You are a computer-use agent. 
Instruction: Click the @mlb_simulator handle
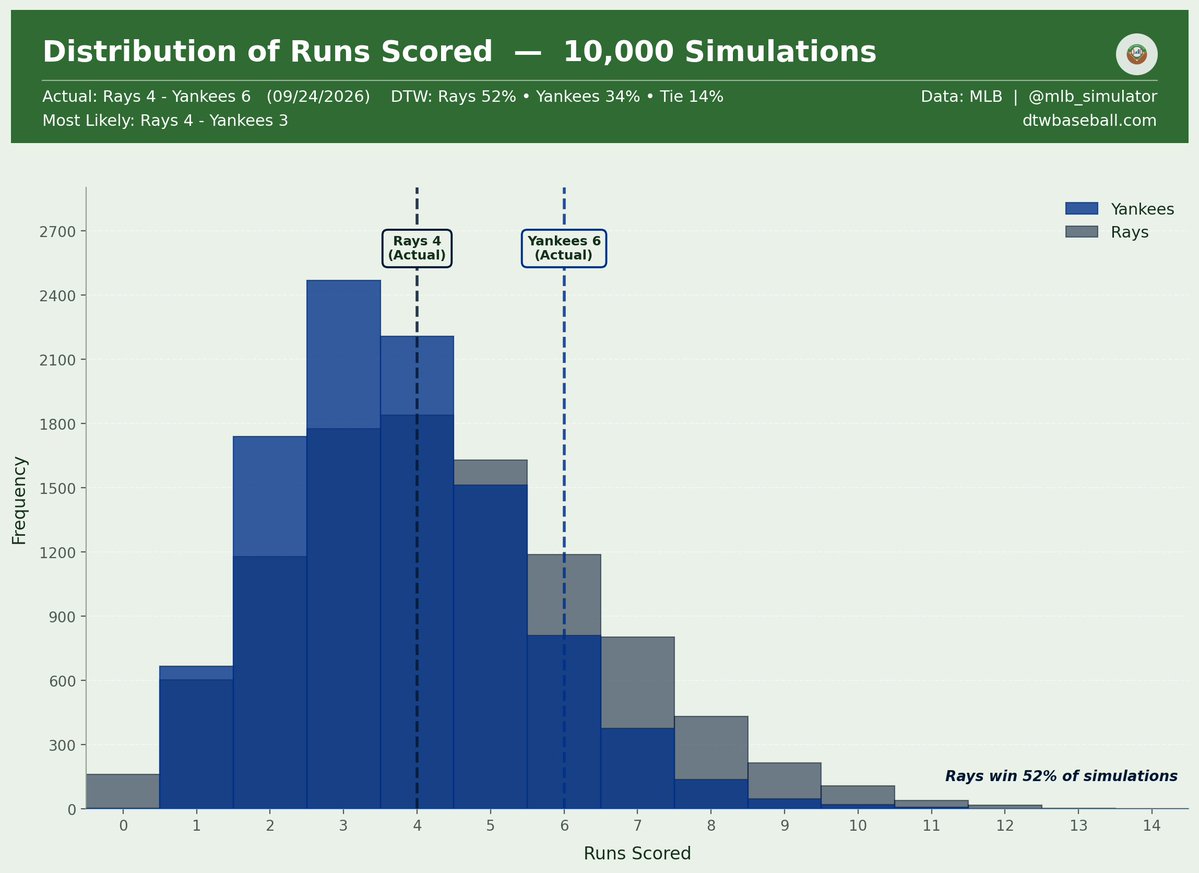[1092, 96]
